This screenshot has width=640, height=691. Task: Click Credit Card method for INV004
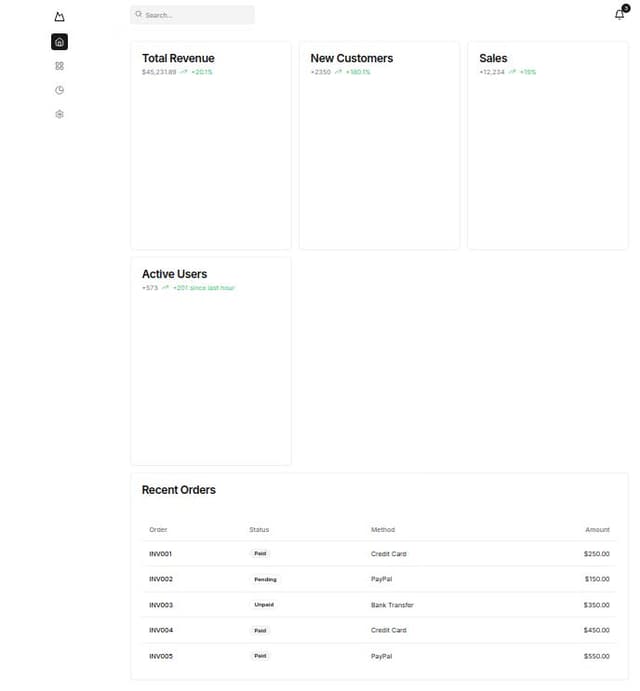pyautogui.click(x=389, y=630)
